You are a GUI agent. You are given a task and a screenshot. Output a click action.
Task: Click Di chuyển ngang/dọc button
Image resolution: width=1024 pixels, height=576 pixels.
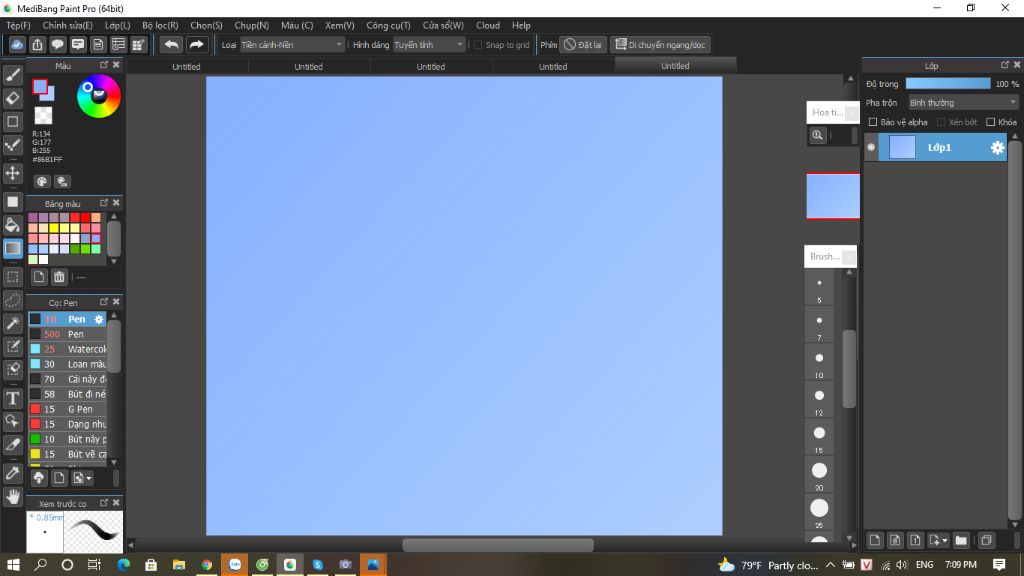pos(660,44)
